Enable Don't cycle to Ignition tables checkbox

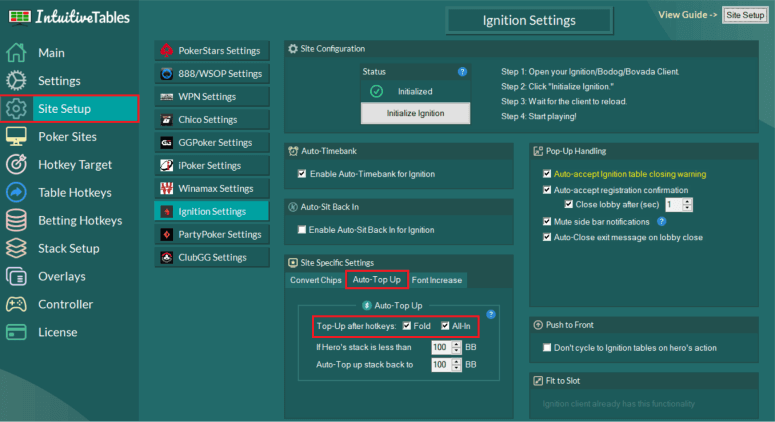(x=547, y=347)
